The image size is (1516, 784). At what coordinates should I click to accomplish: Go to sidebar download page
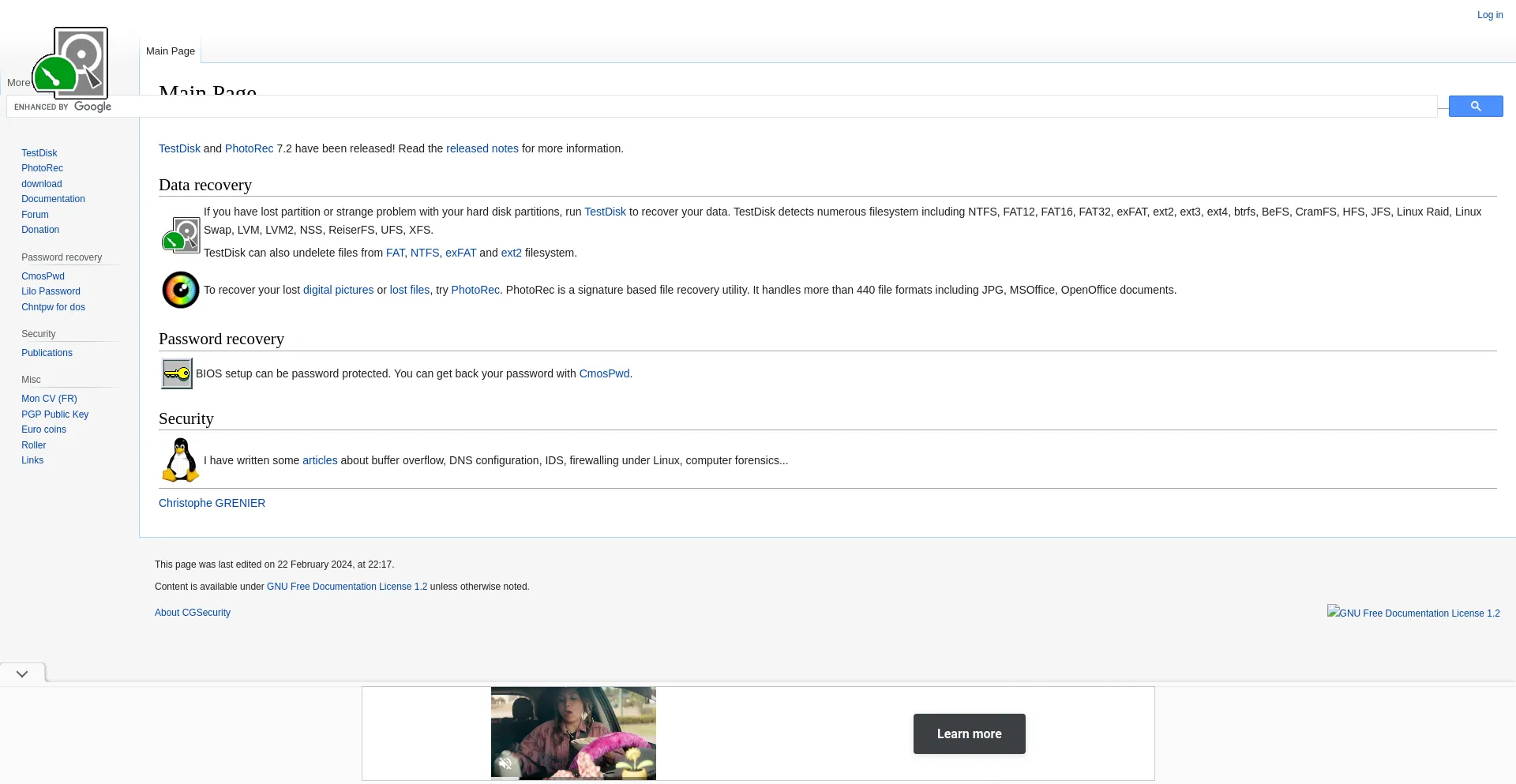(41, 184)
